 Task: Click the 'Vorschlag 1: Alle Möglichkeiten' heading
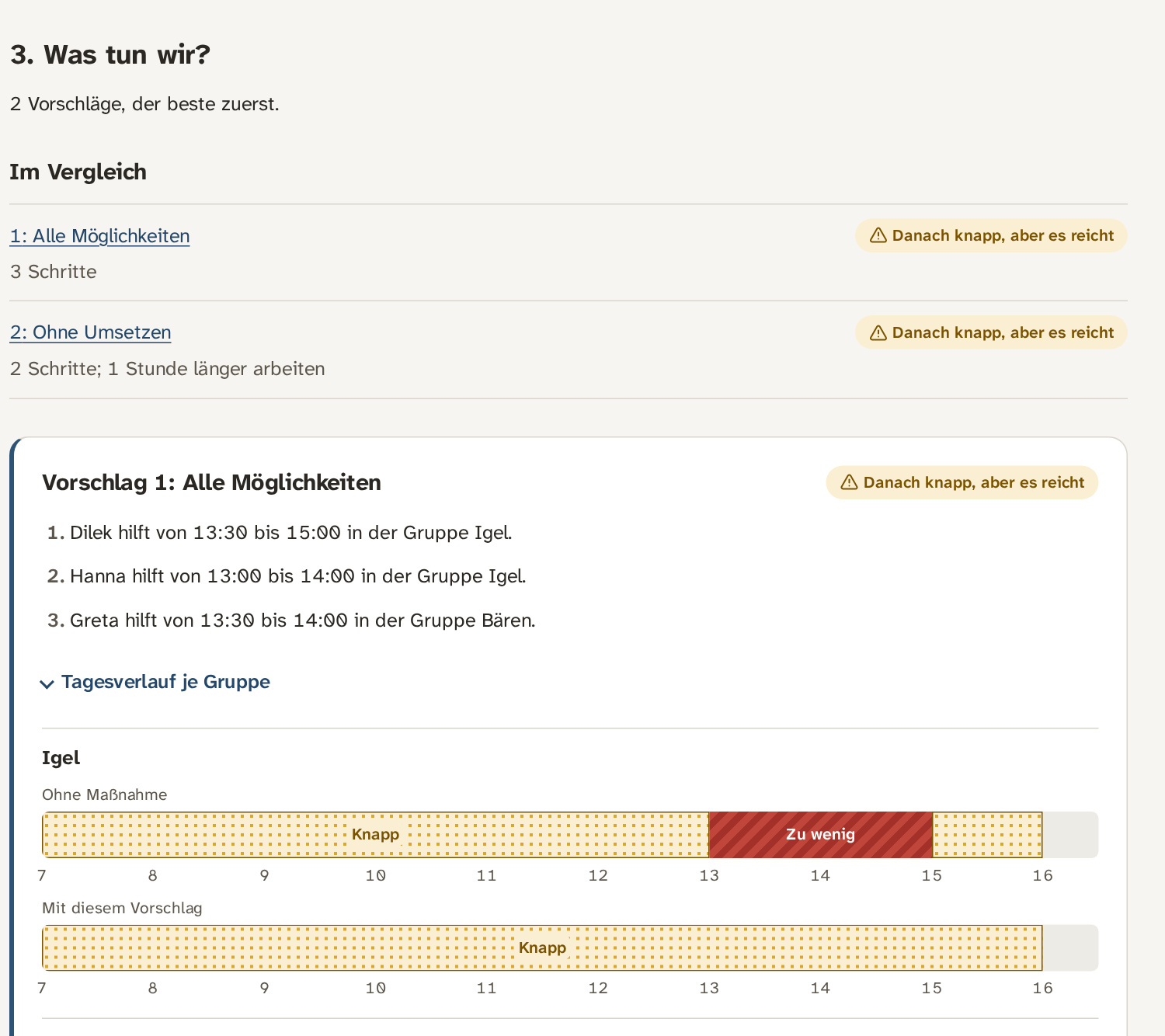pos(211,483)
